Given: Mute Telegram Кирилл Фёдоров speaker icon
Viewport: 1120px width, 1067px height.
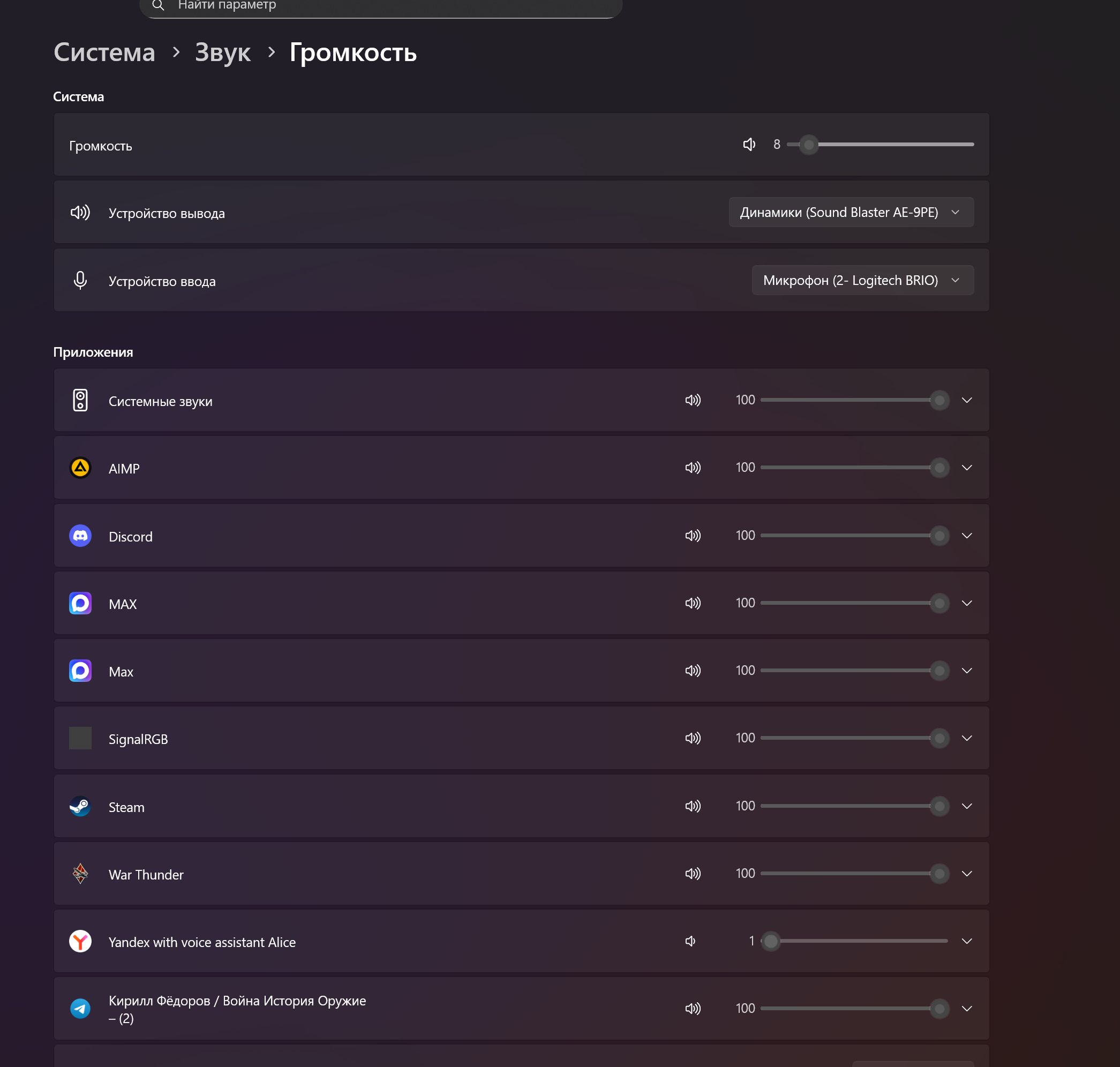Looking at the screenshot, I should click(x=693, y=1009).
